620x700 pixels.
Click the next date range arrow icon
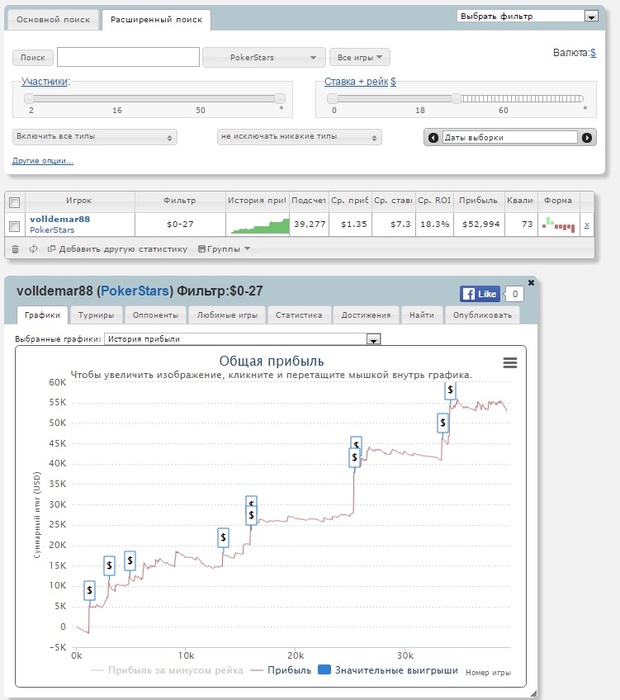(587, 138)
